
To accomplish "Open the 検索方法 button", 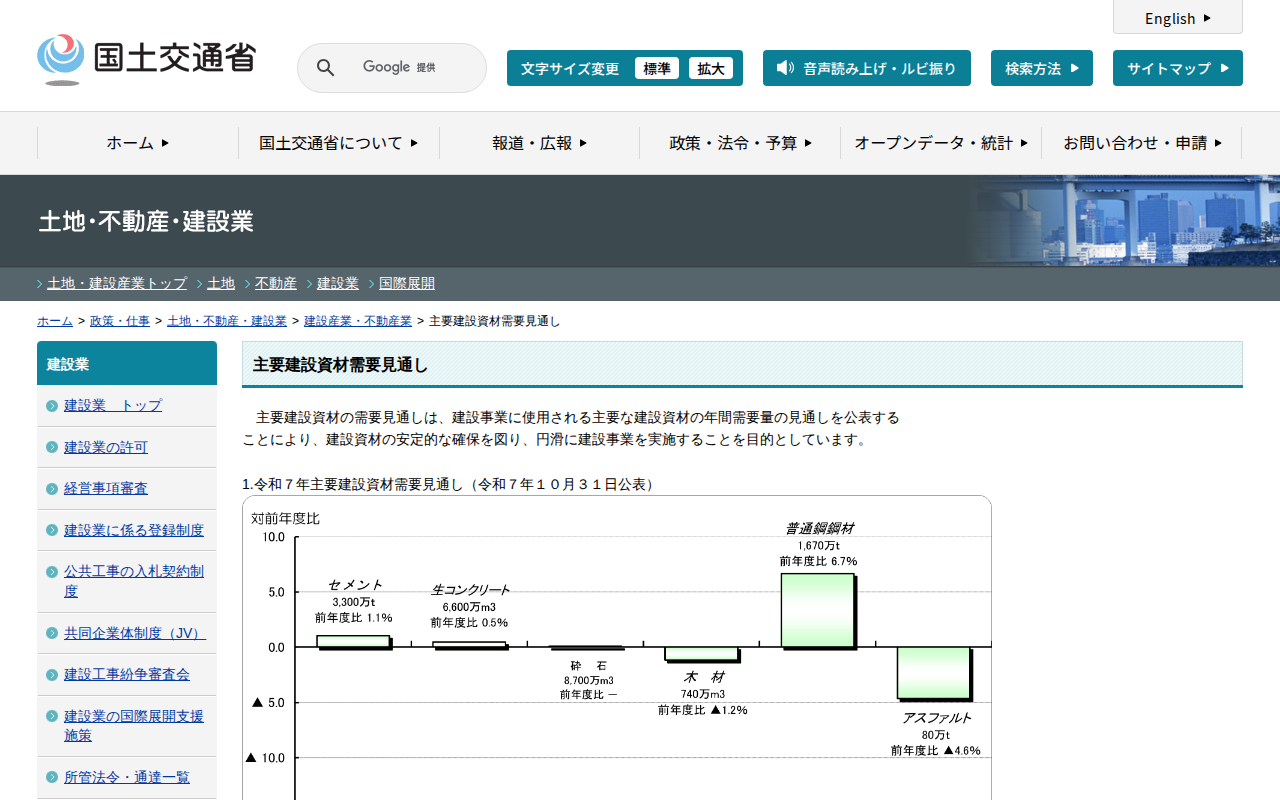I will (x=1041, y=68).
